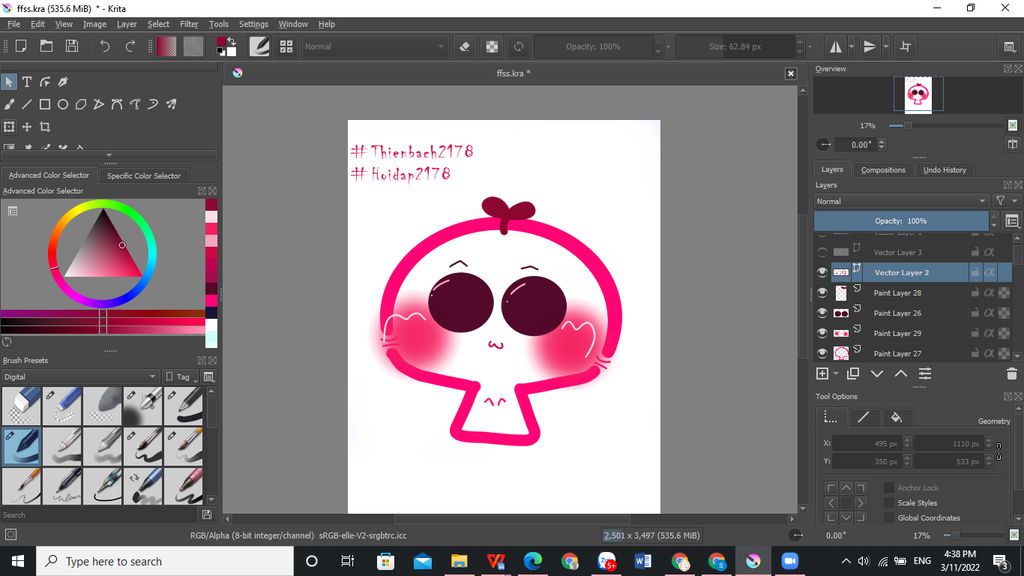Image resolution: width=1024 pixels, height=576 pixels.
Task: Expand horizontal mirror options arrow
Action: pyautogui.click(x=851, y=46)
